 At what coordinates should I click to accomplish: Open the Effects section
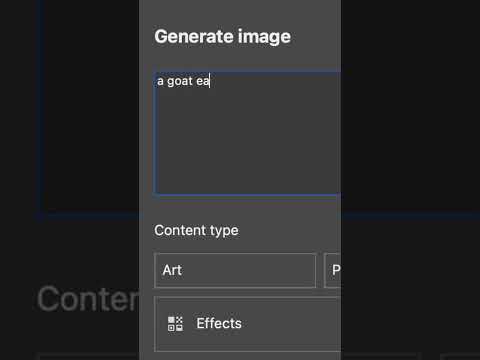[x=247, y=324]
